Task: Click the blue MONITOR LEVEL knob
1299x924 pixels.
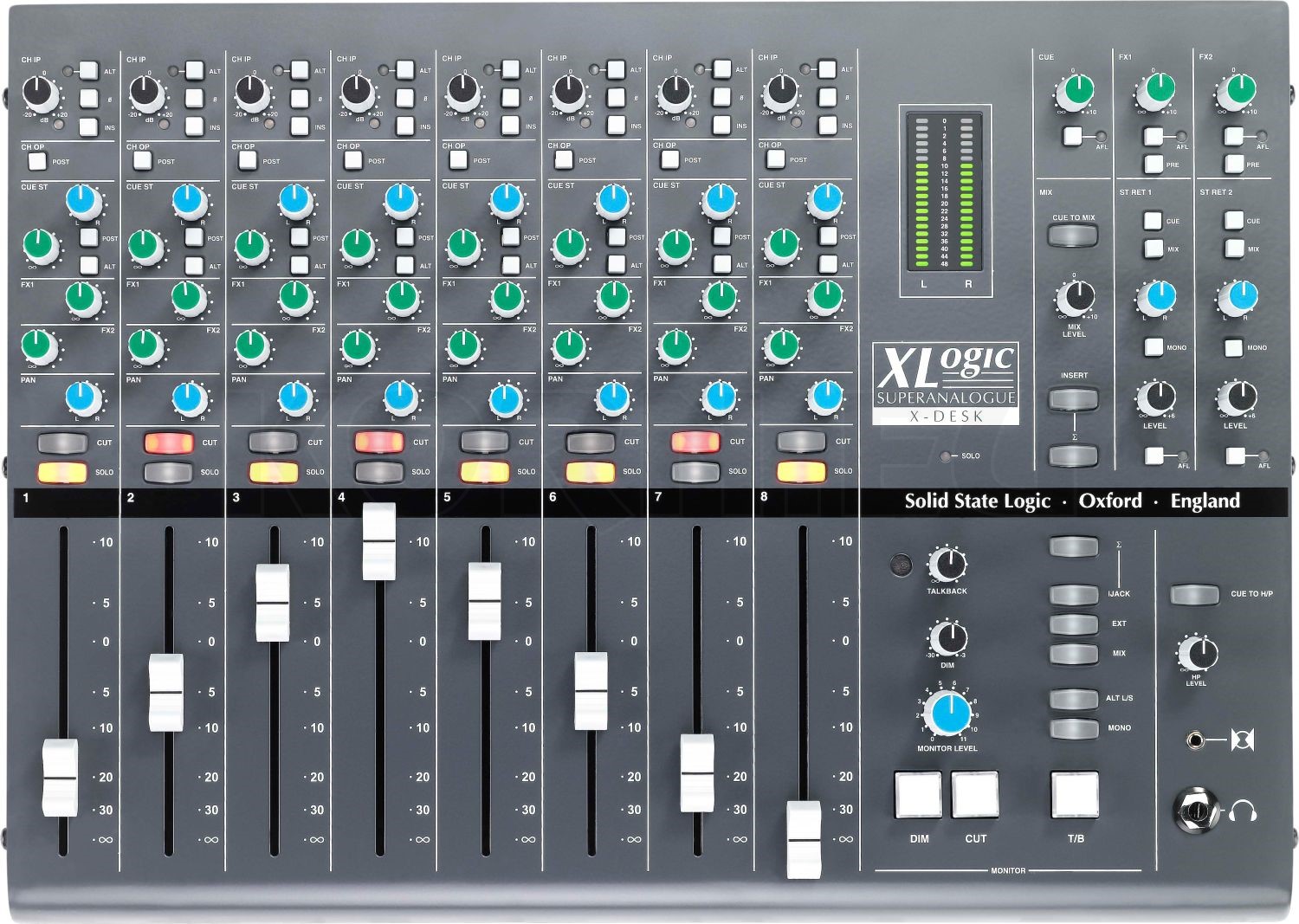Action: point(948,714)
